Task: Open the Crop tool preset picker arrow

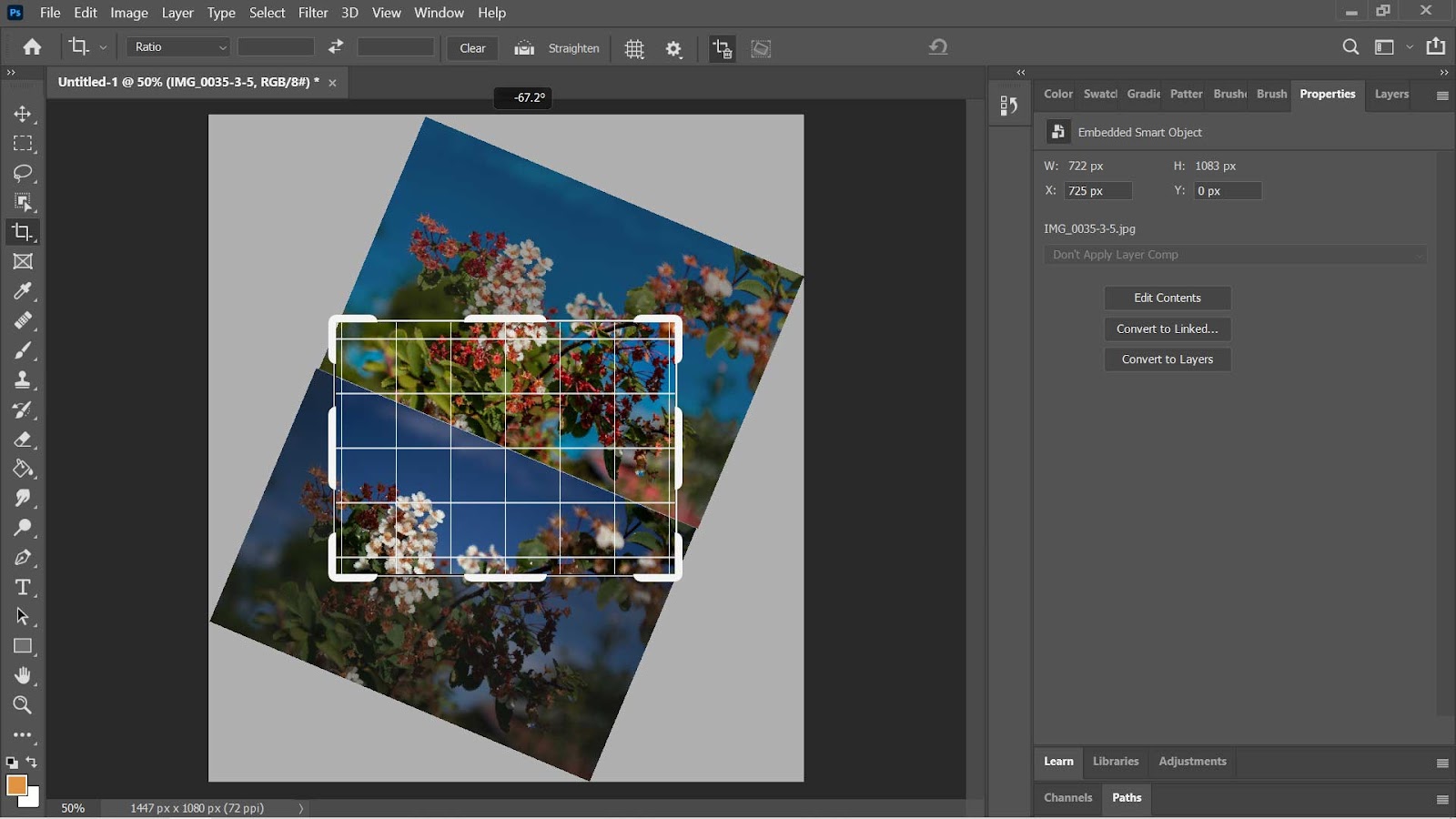Action: [103, 47]
